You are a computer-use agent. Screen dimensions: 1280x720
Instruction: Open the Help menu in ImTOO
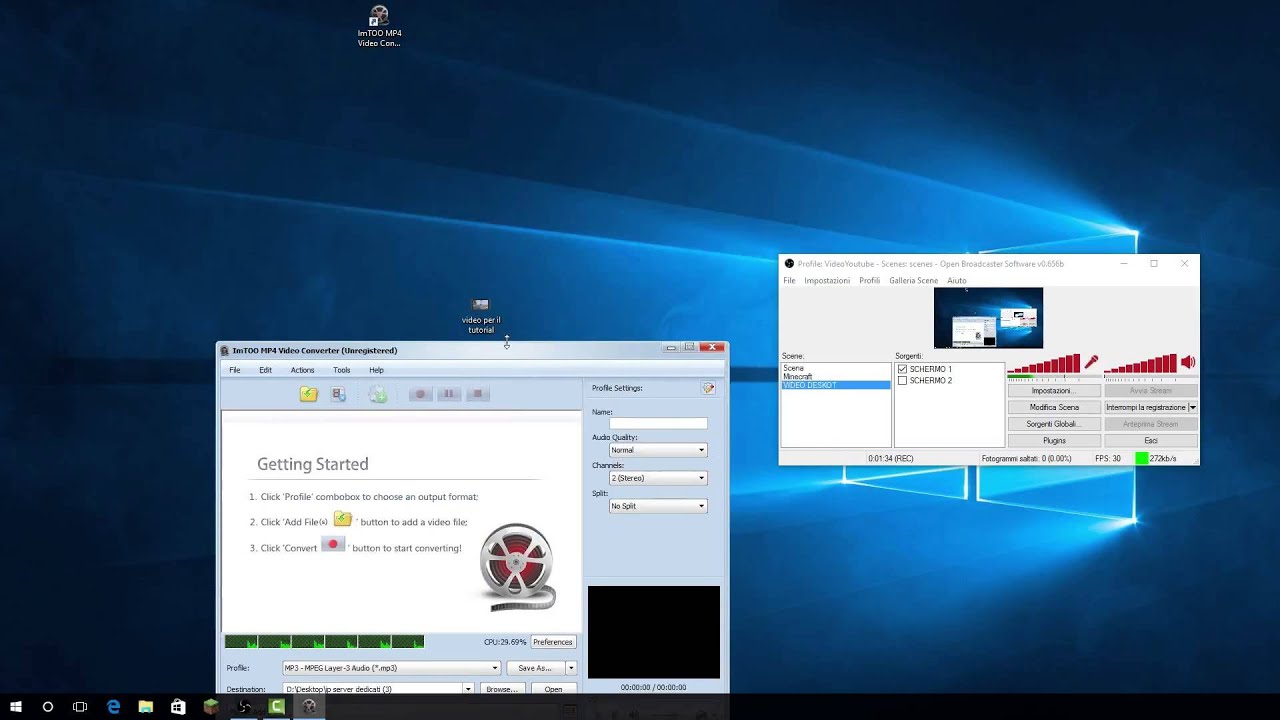pos(376,370)
